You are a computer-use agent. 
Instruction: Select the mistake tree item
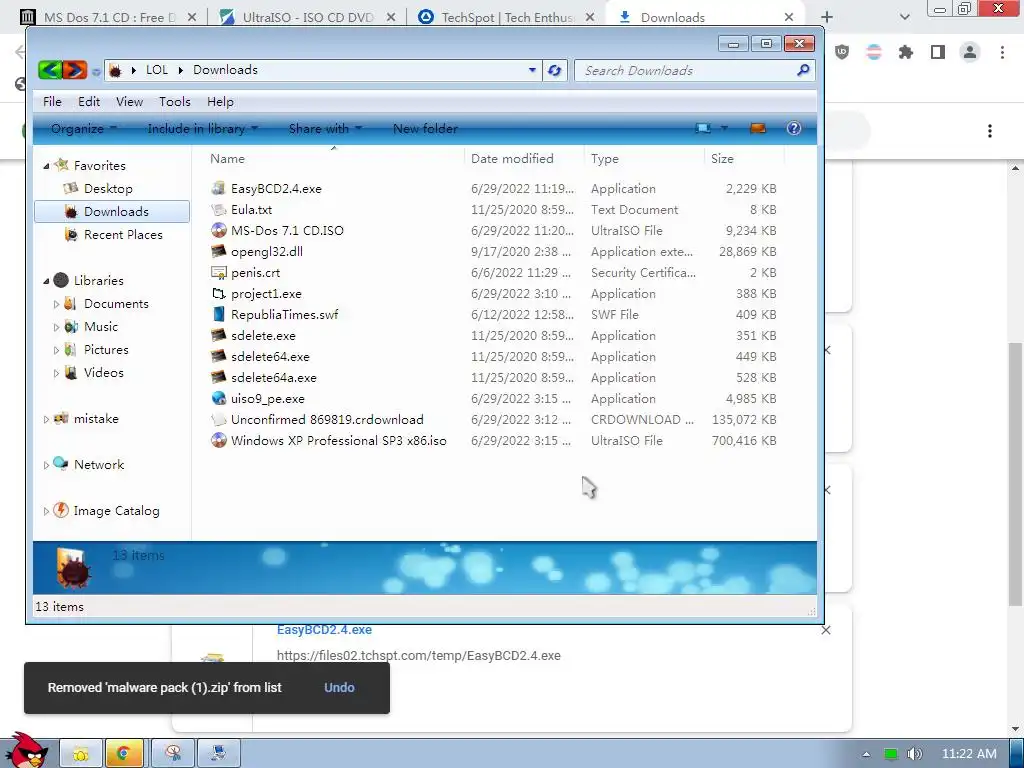tap(96, 419)
